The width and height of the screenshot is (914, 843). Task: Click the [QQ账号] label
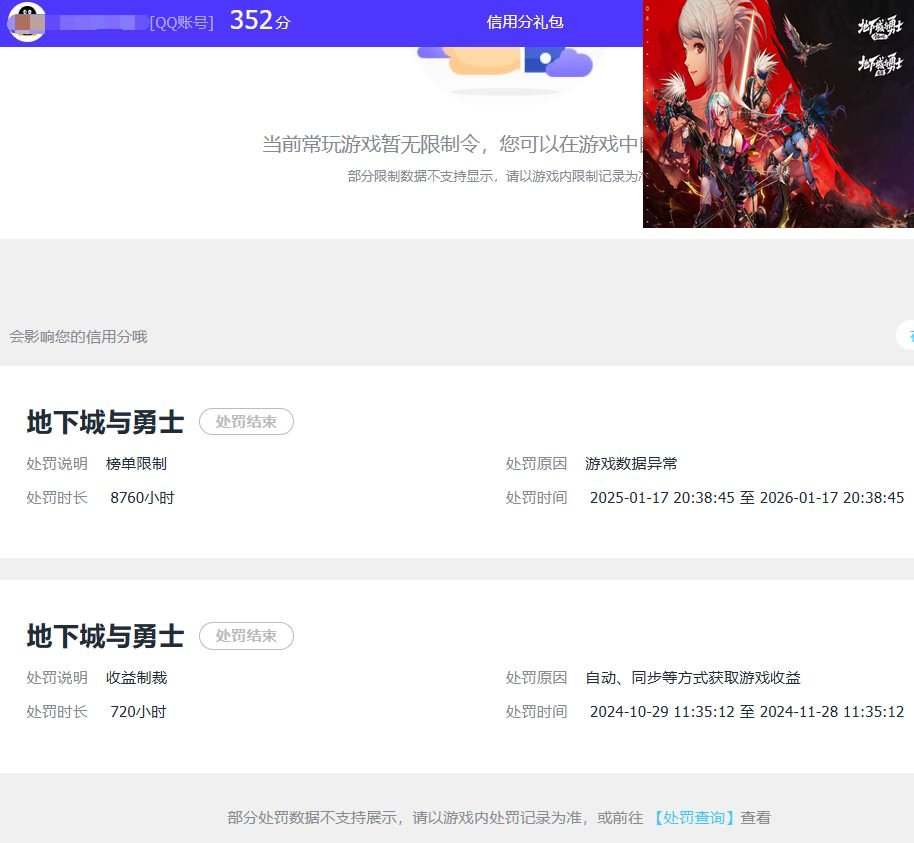click(x=182, y=23)
